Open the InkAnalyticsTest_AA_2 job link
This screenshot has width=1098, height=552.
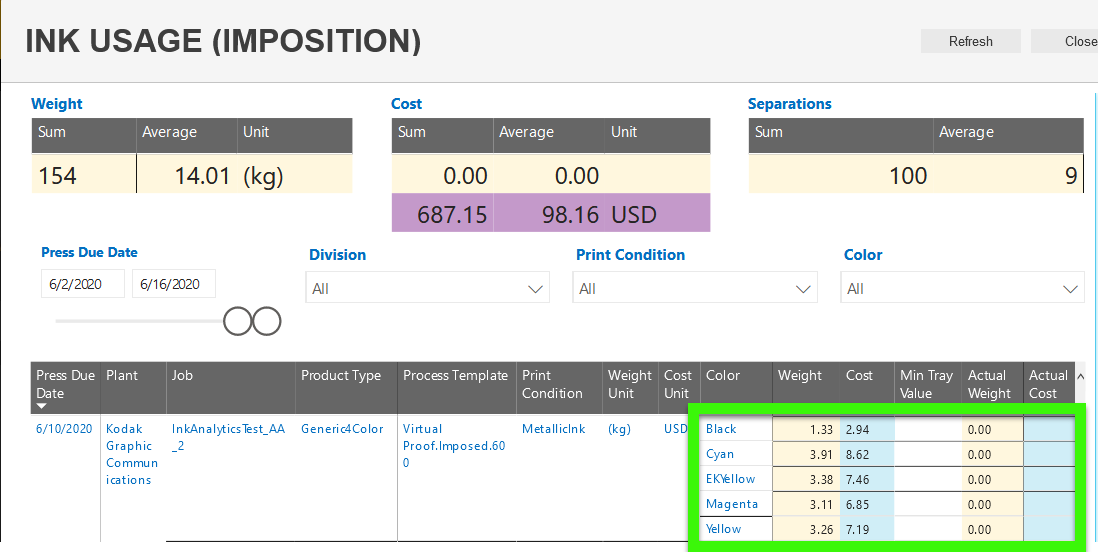(228, 437)
